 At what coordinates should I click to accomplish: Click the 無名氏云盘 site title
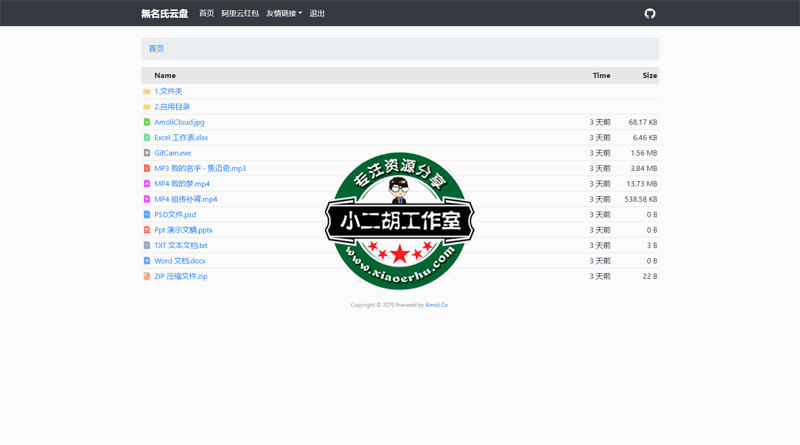(163, 14)
